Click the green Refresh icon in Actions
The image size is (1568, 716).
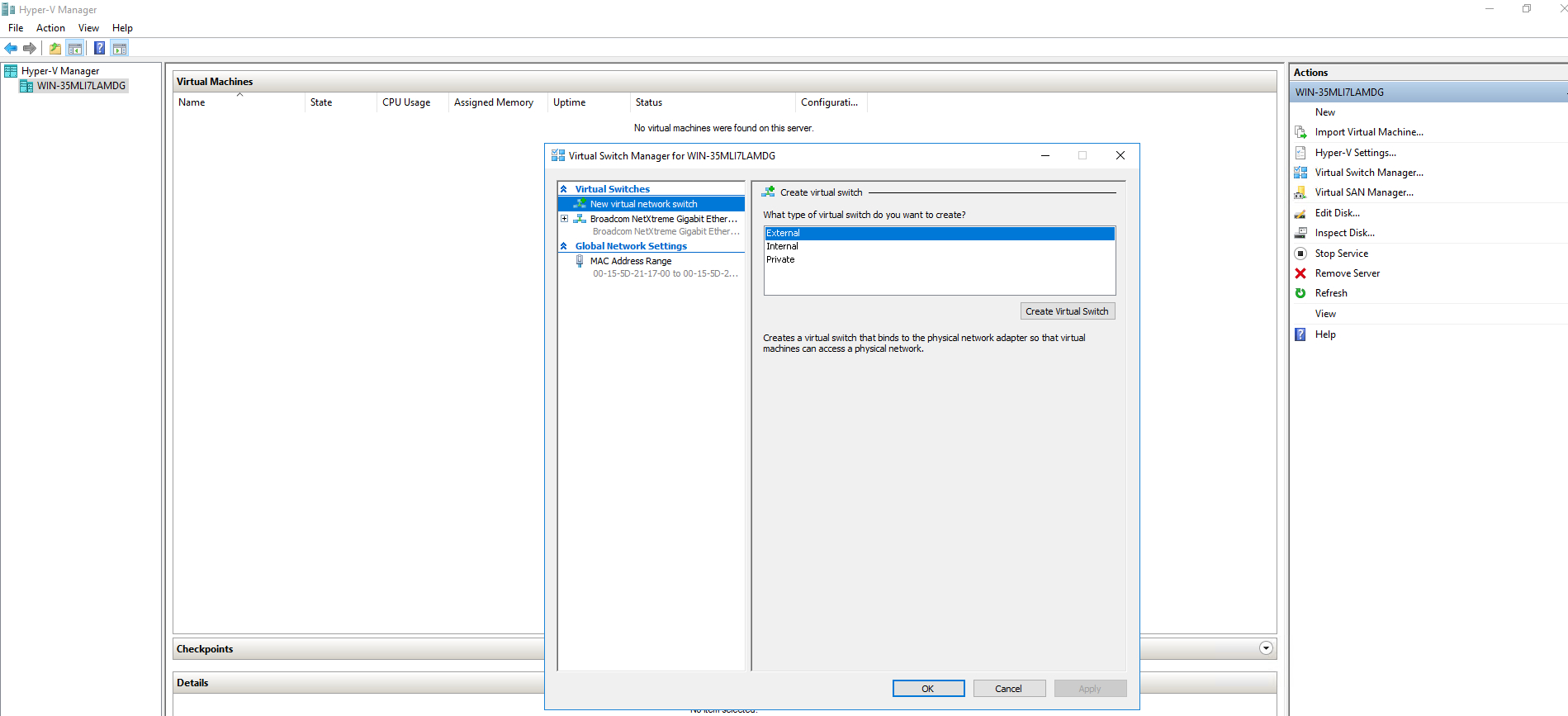click(x=1300, y=293)
